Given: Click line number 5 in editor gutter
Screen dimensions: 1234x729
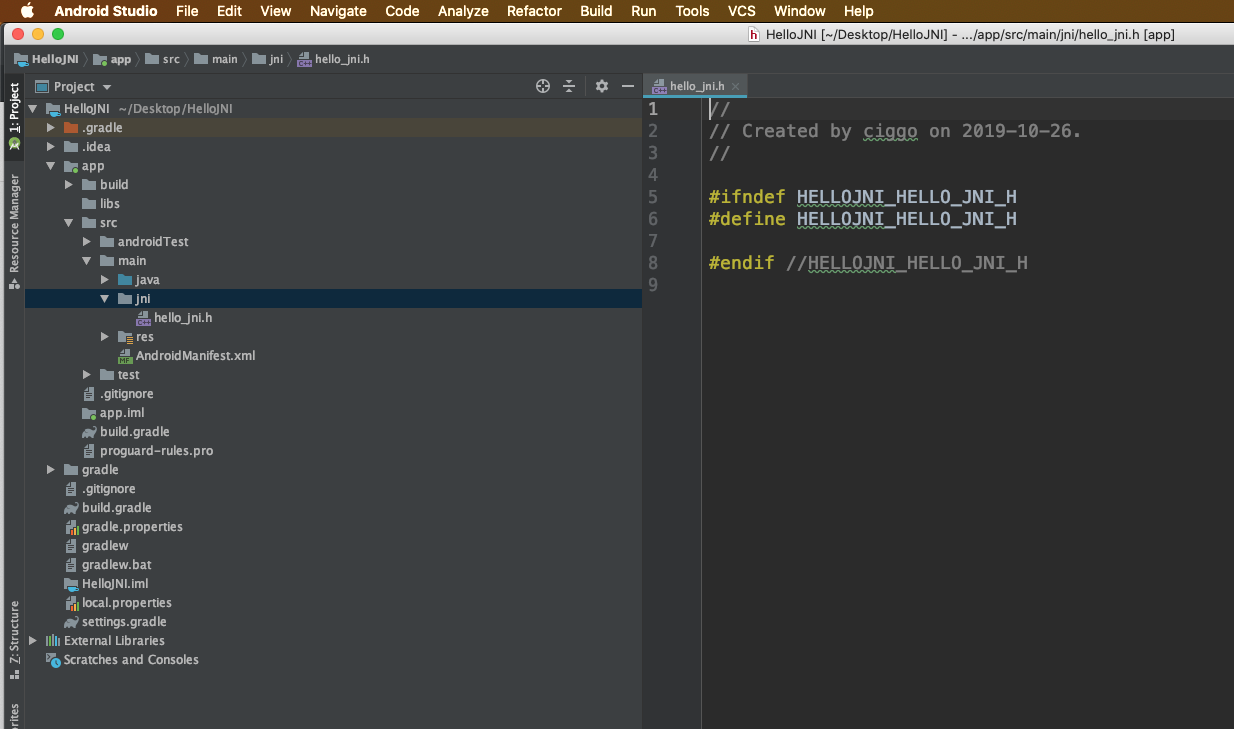Looking at the screenshot, I should [x=653, y=197].
